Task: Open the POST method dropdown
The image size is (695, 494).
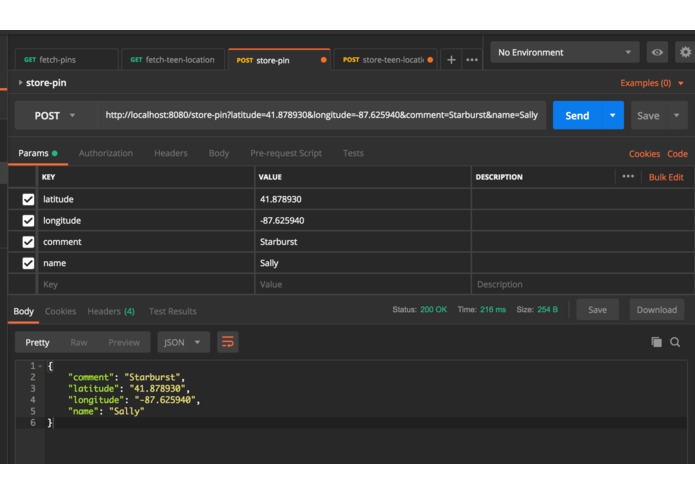Action: (55, 116)
